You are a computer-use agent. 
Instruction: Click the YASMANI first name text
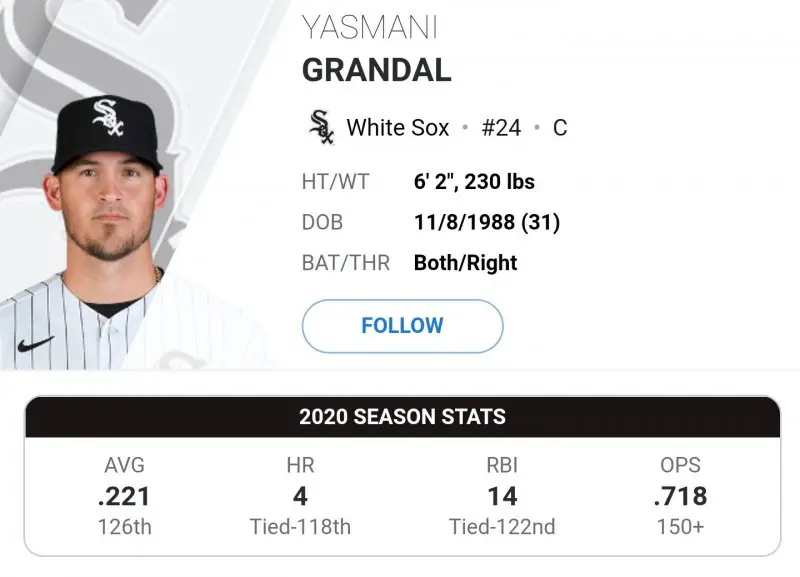tap(369, 28)
